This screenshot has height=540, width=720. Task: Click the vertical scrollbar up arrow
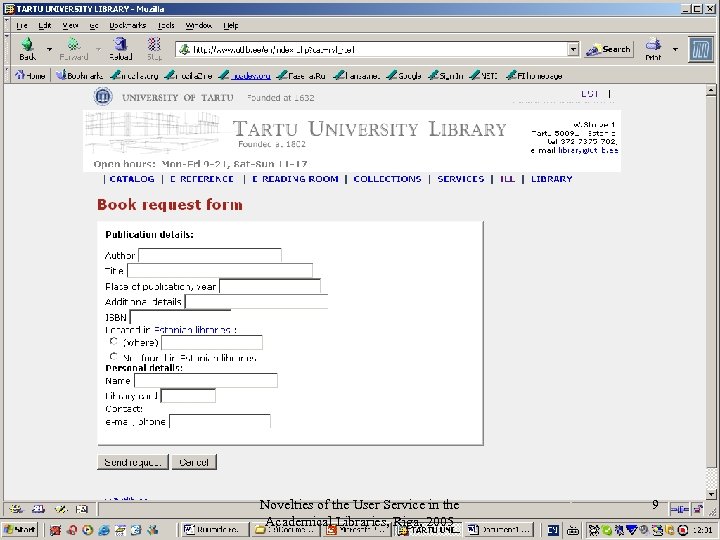711,90
